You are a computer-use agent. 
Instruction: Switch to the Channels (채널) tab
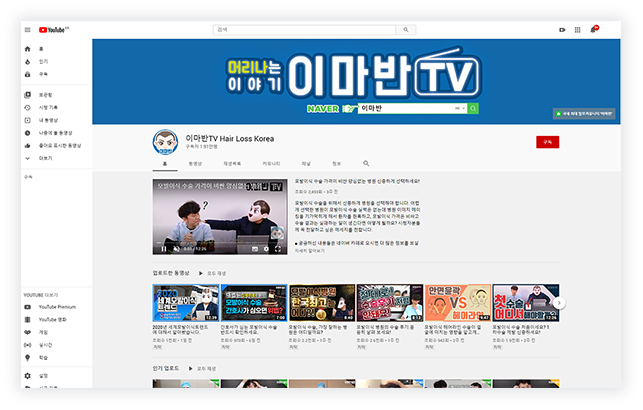[306, 164]
